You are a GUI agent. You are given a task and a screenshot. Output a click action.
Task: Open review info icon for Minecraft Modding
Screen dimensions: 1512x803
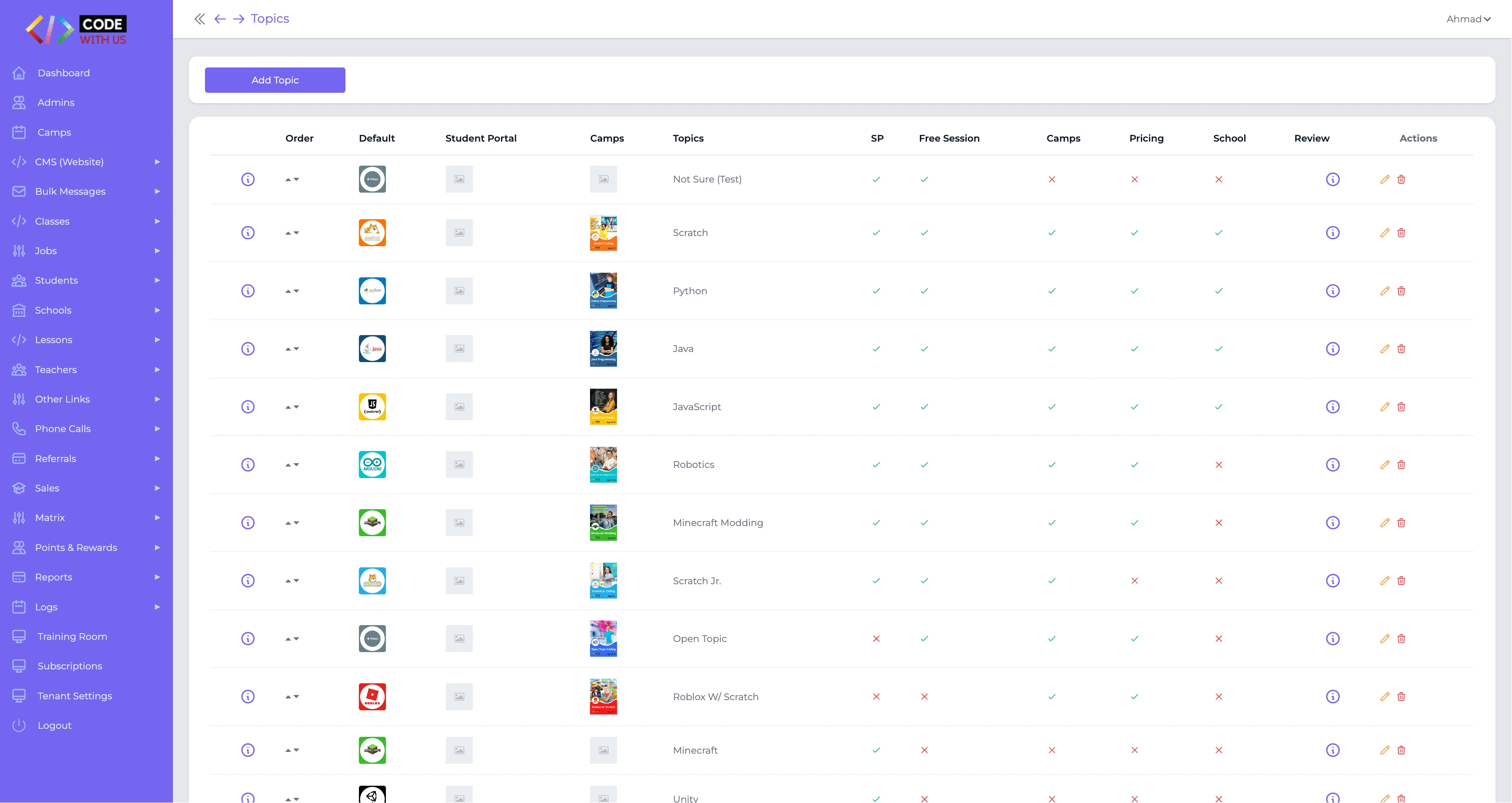tap(1332, 523)
